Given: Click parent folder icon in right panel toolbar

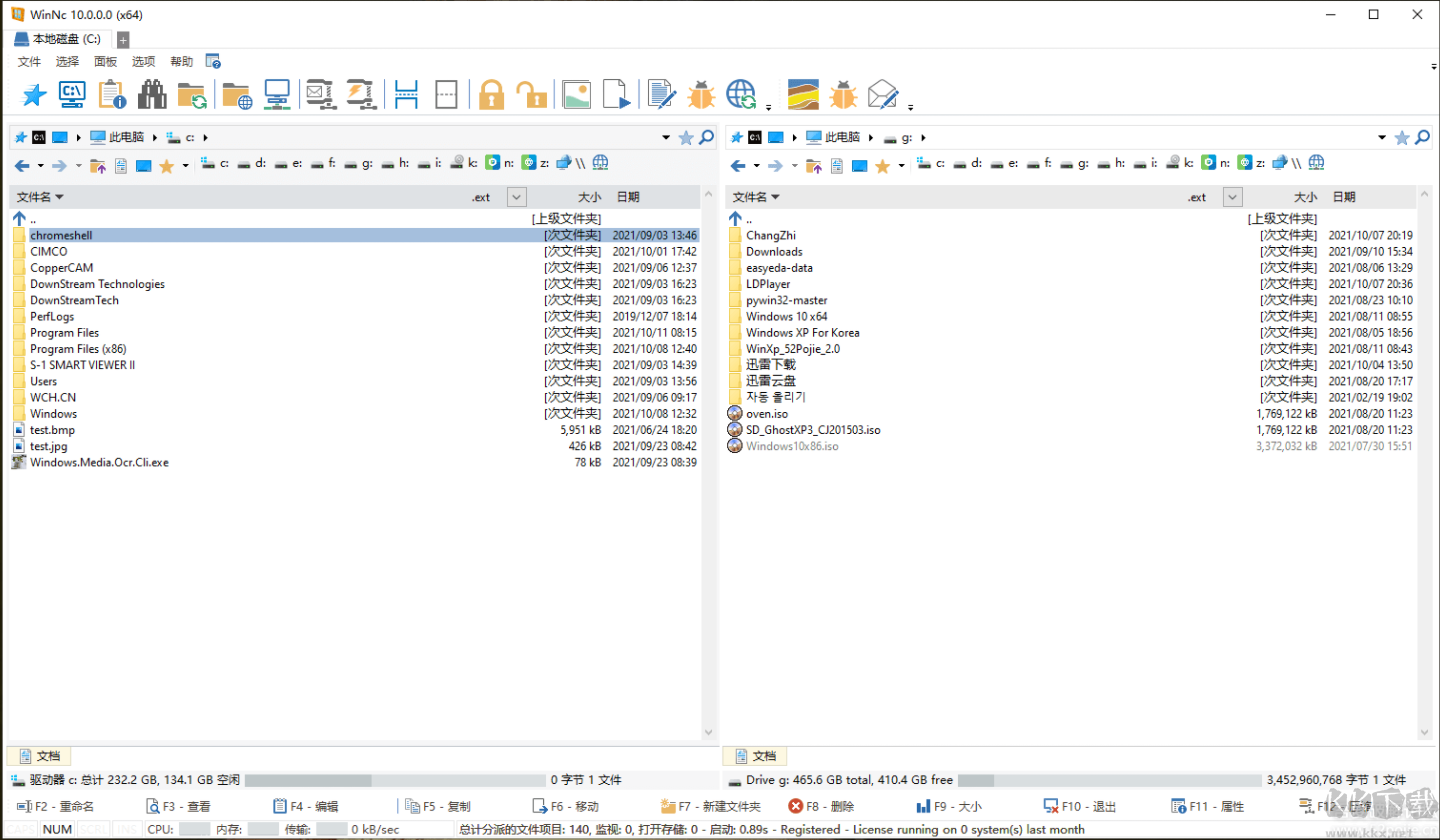Looking at the screenshot, I should [x=814, y=165].
